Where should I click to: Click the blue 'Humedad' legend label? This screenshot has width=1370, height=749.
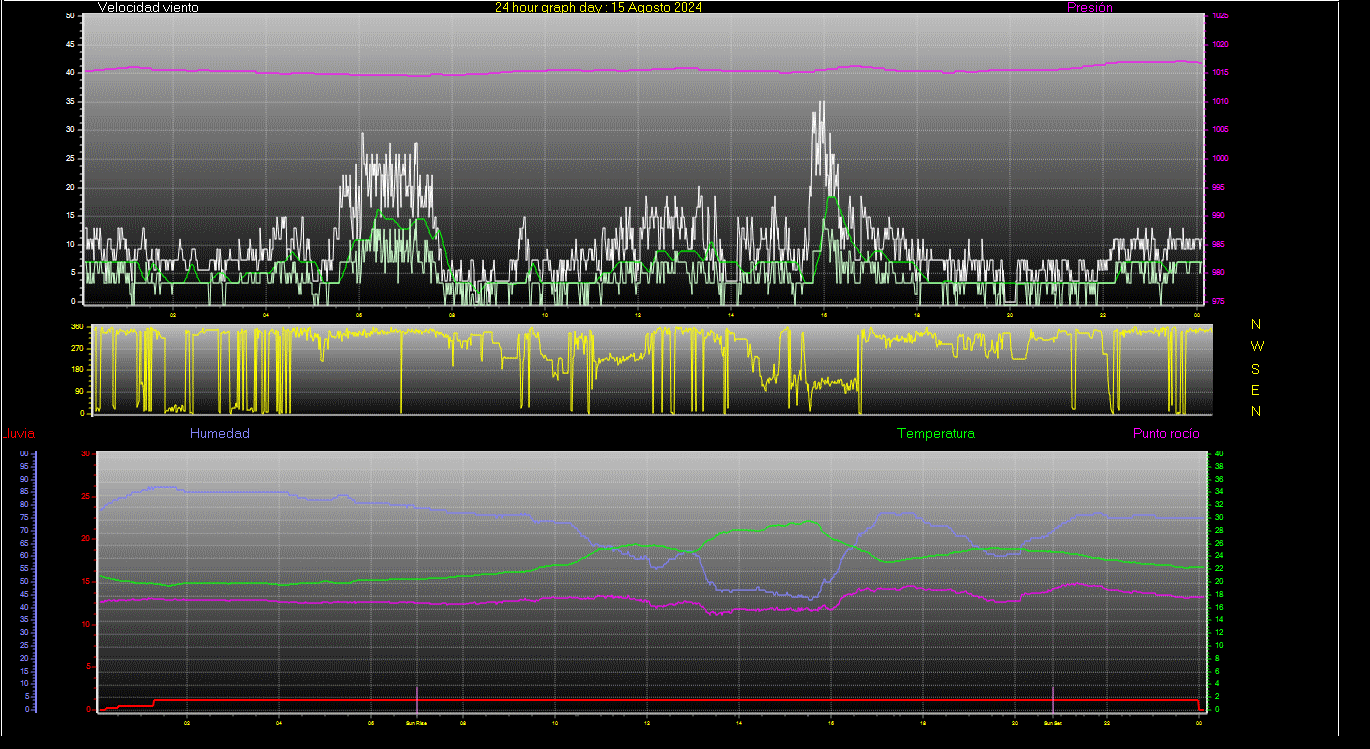[x=220, y=434]
